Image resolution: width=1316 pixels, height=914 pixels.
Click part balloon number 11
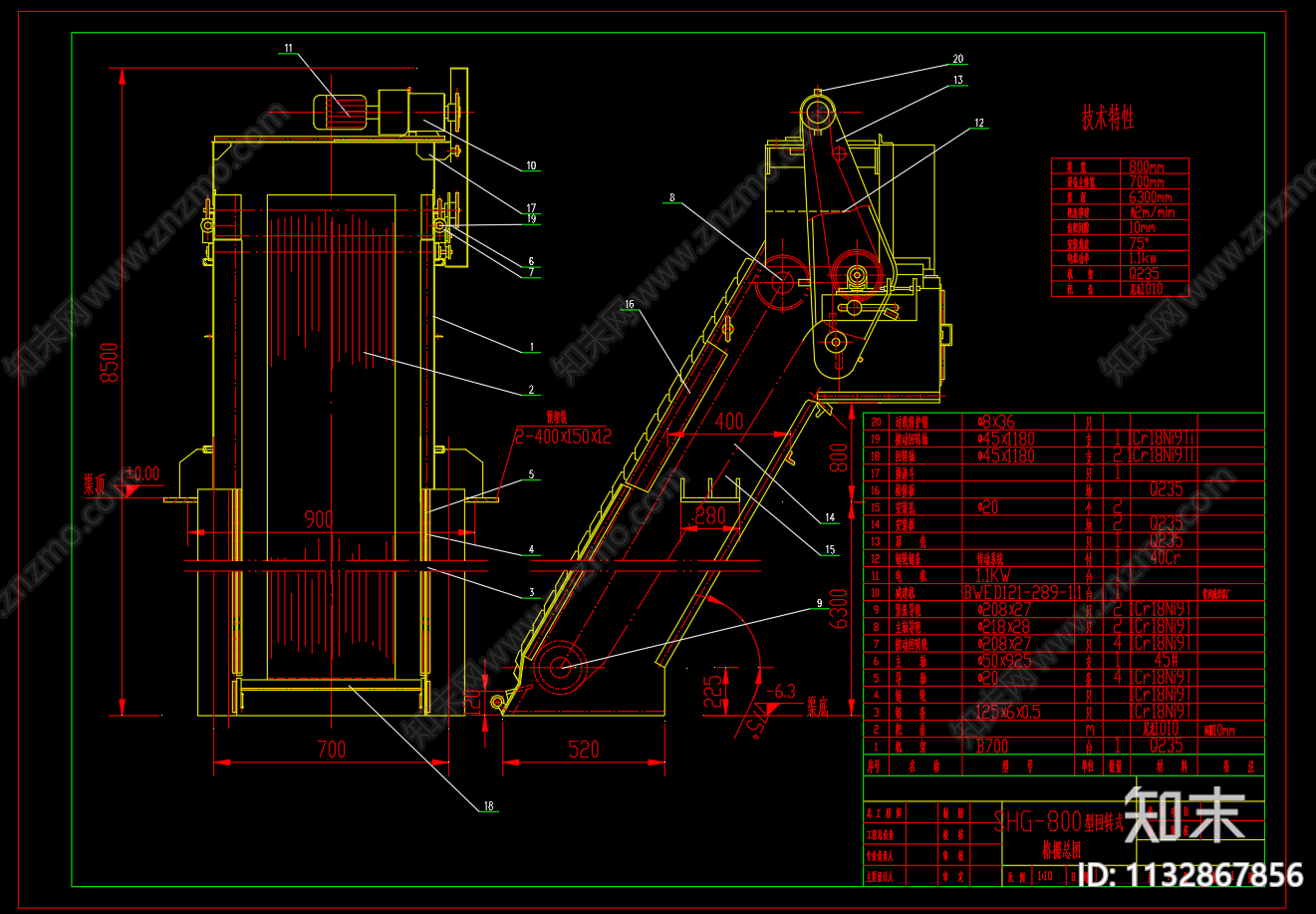[289, 48]
